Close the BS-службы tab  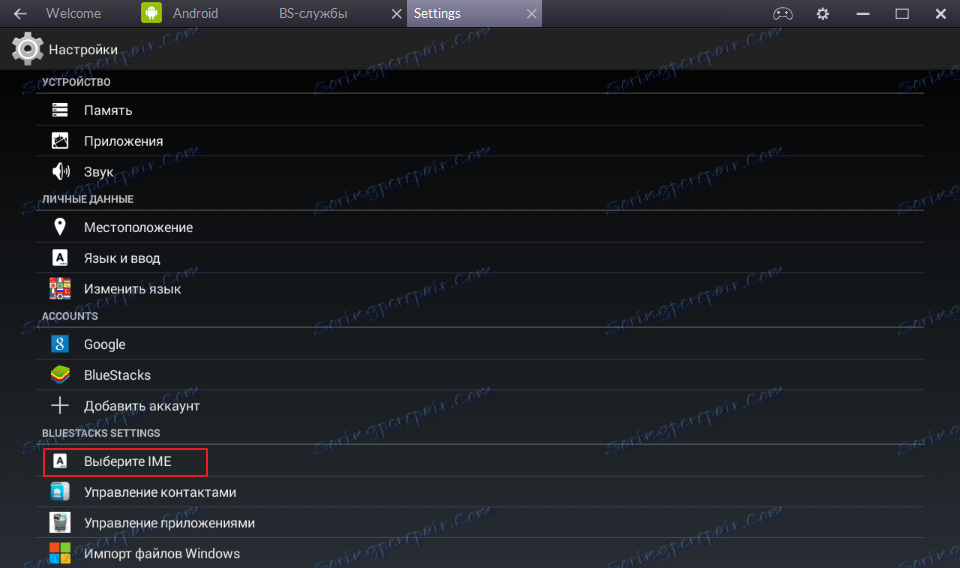pos(397,13)
